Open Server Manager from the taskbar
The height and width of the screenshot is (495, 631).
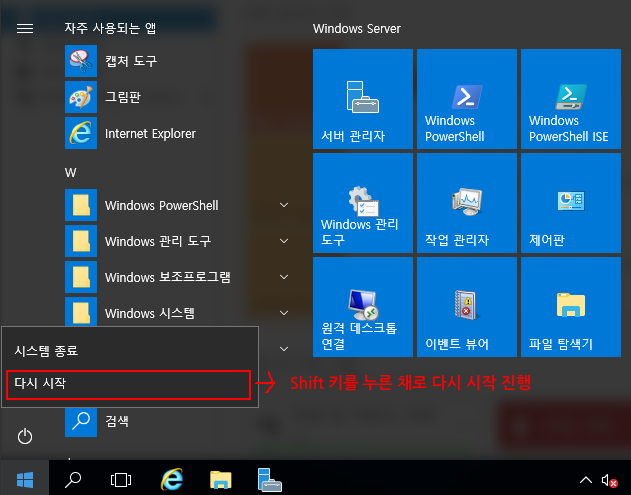pos(269,479)
